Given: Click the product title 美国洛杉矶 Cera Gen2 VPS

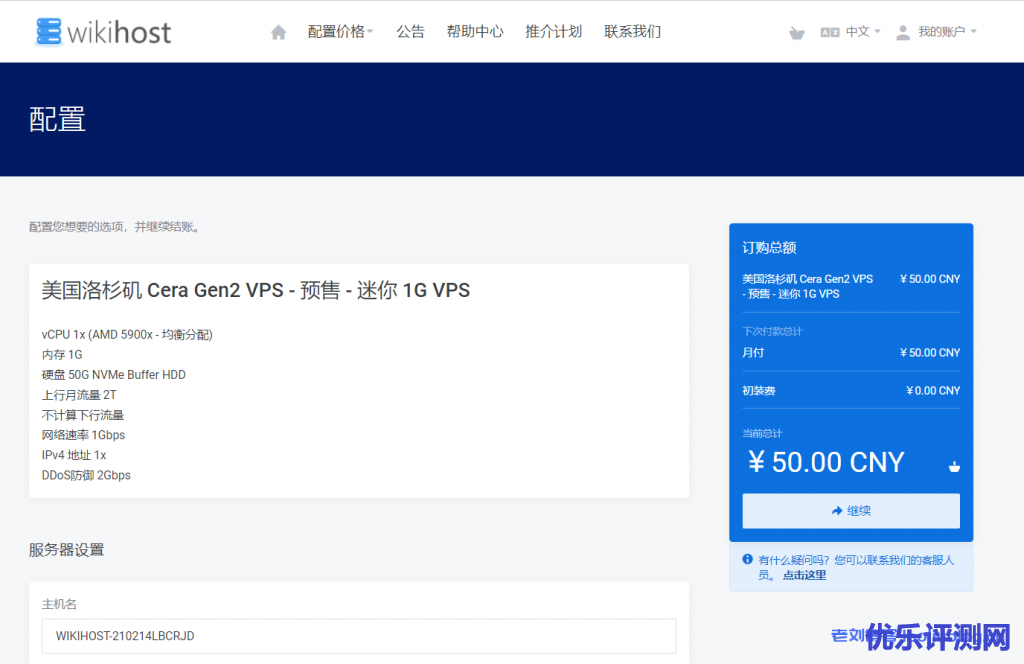Looking at the screenshot, I should click(255, 290).
